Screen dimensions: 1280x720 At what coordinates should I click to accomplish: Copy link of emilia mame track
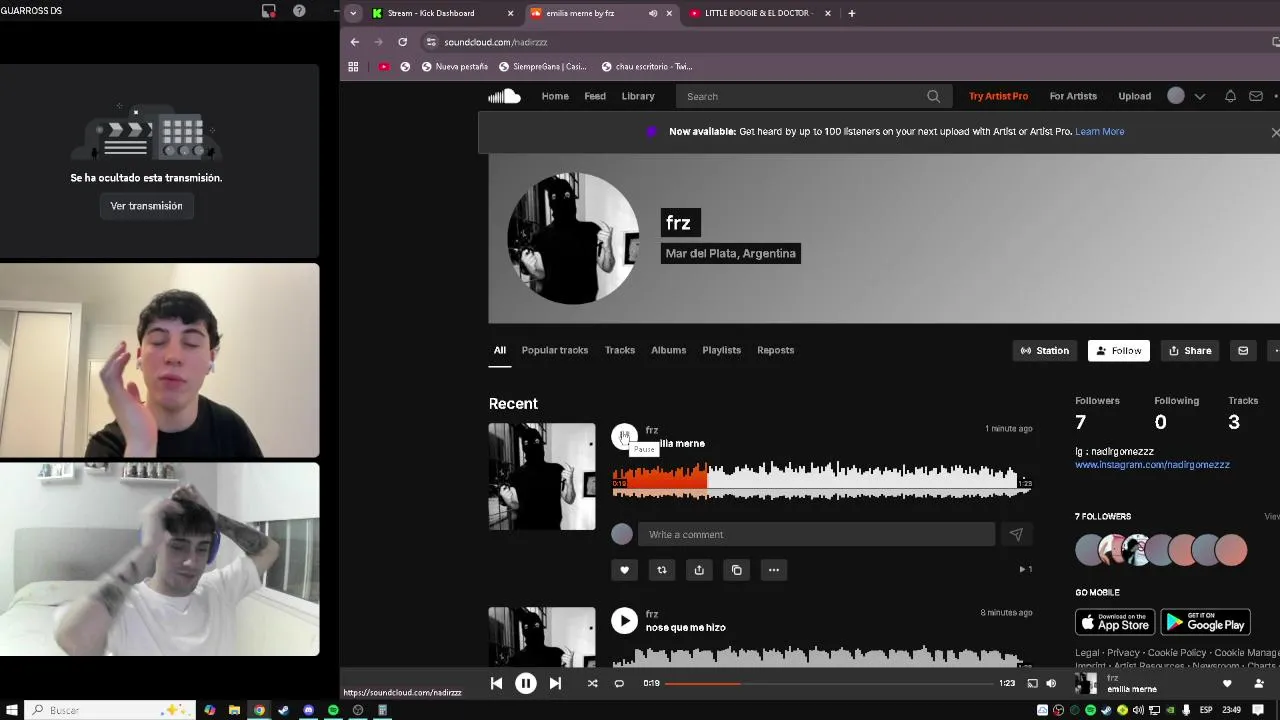[x=736, y=570]
